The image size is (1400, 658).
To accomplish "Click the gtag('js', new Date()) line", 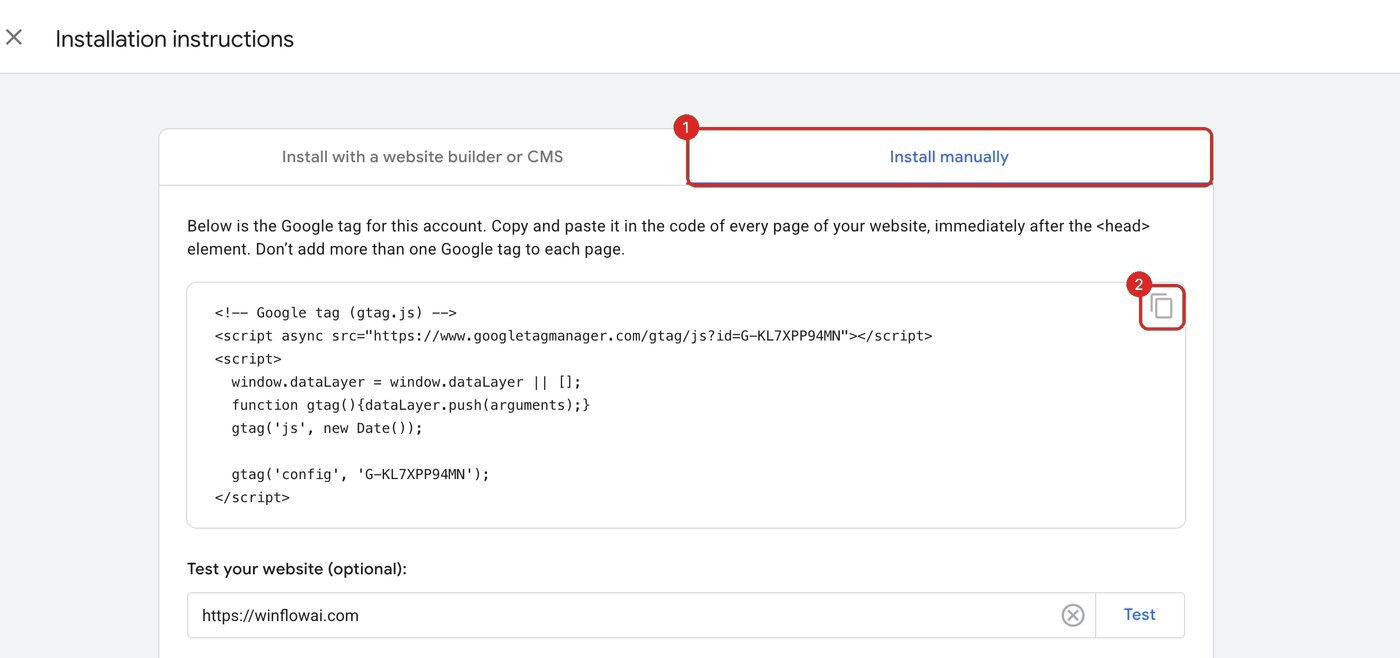I will tap(327, 428).
